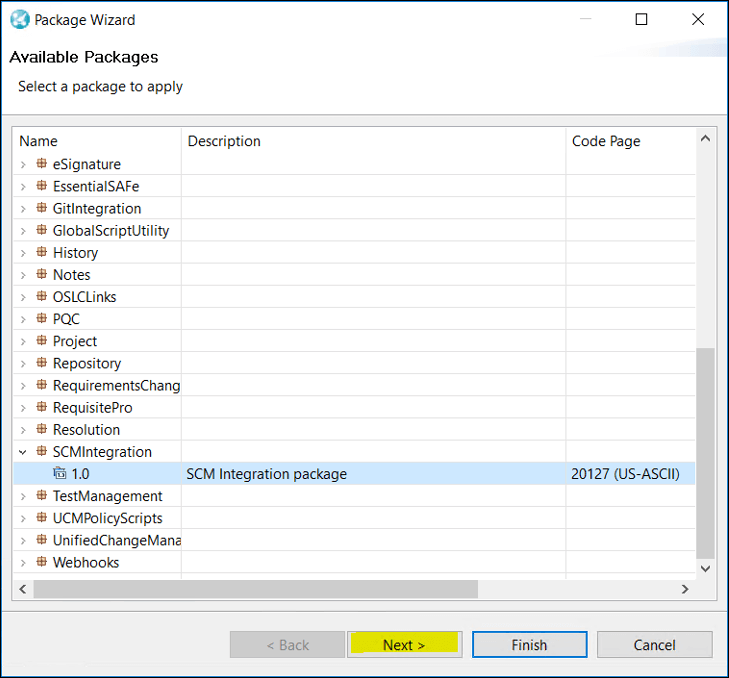Click the Finish button
Viewport: 729px width, 678px height.
pyautogui.click(x=530, y=645)
